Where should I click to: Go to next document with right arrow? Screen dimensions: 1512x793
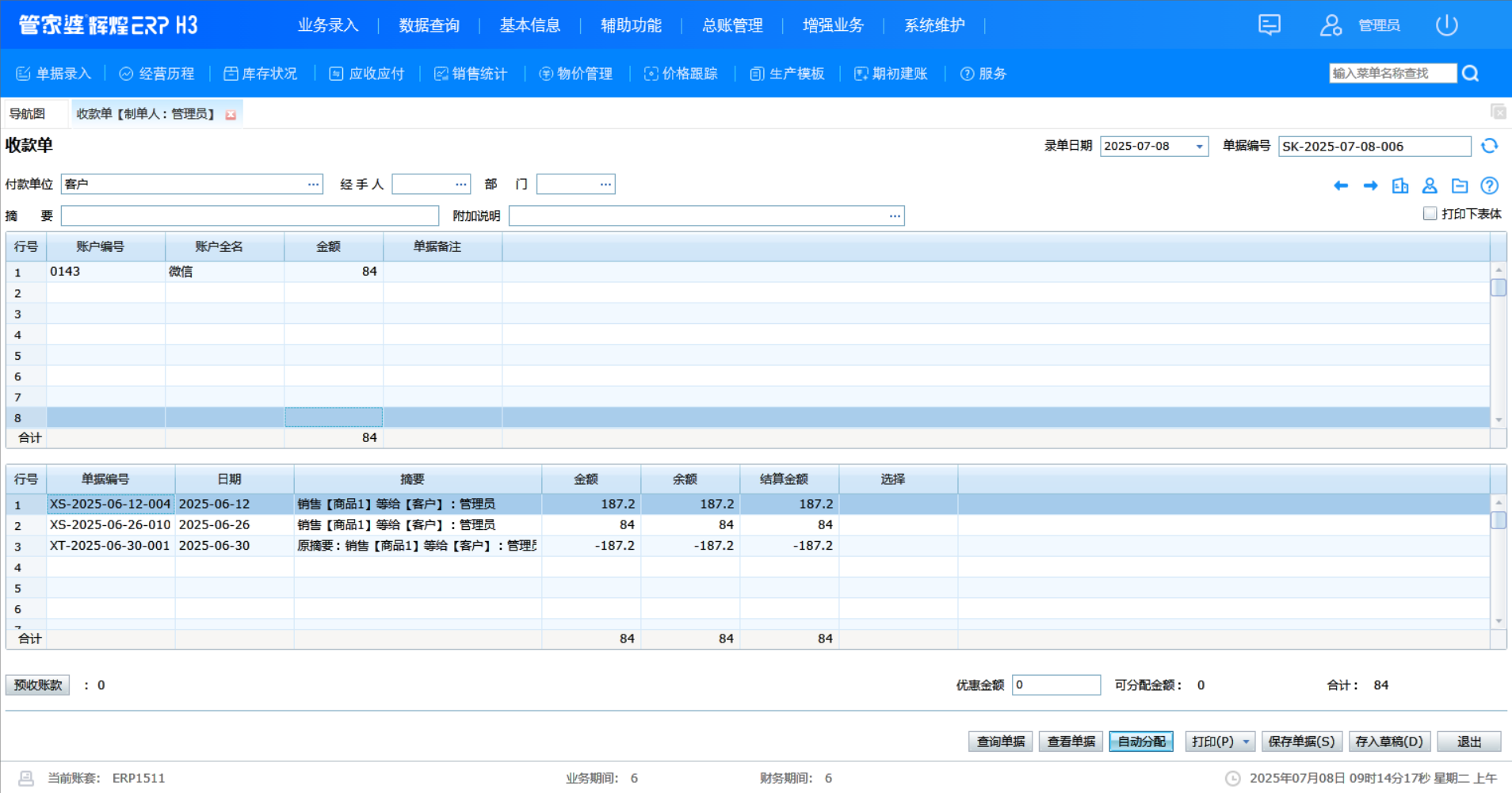pos(1370,185)
